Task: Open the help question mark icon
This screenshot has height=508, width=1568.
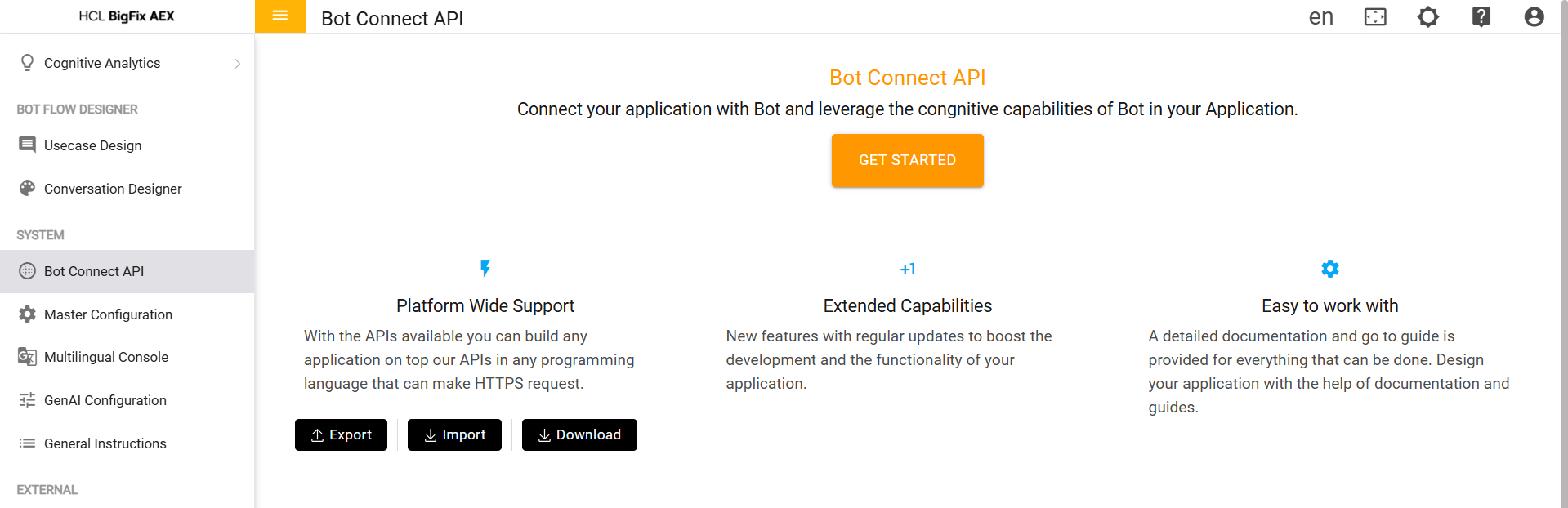Action: click(1481, 17)
